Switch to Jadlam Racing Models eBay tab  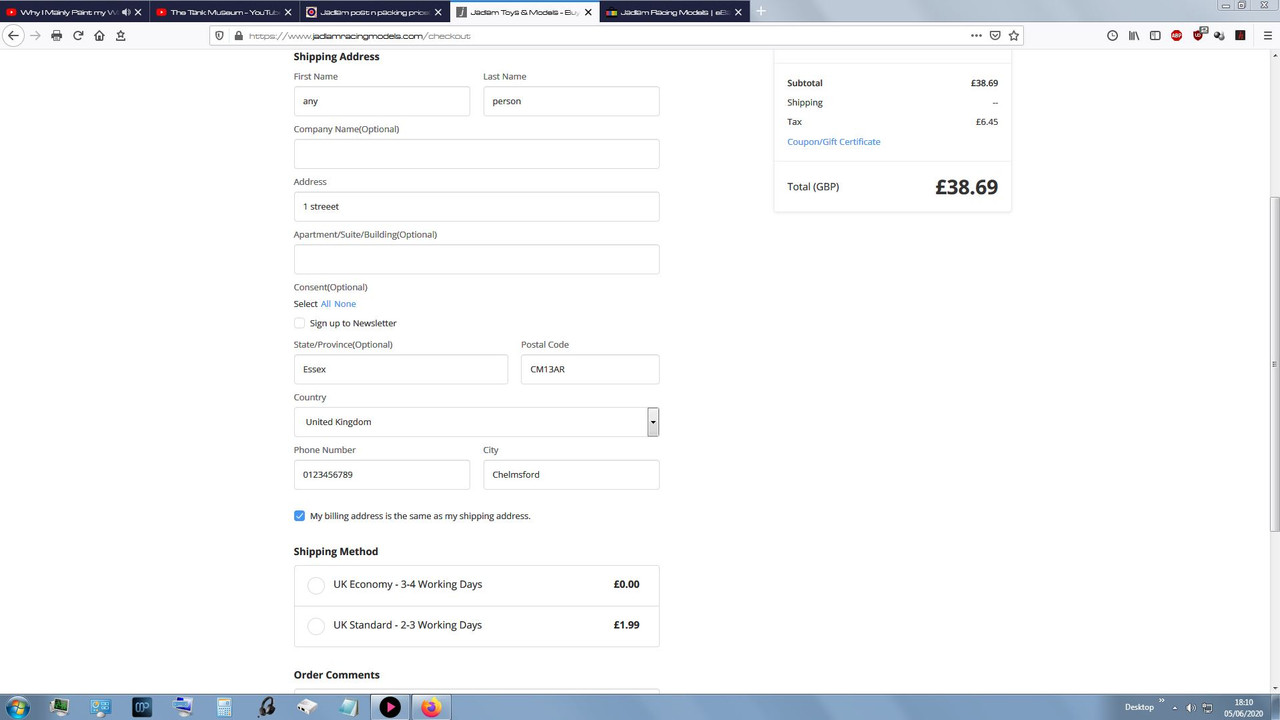pos(674,12)
